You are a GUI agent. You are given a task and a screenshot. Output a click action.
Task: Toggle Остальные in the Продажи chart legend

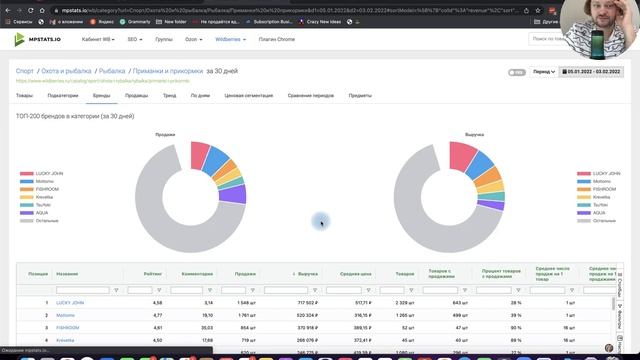[x=39, y=221]
